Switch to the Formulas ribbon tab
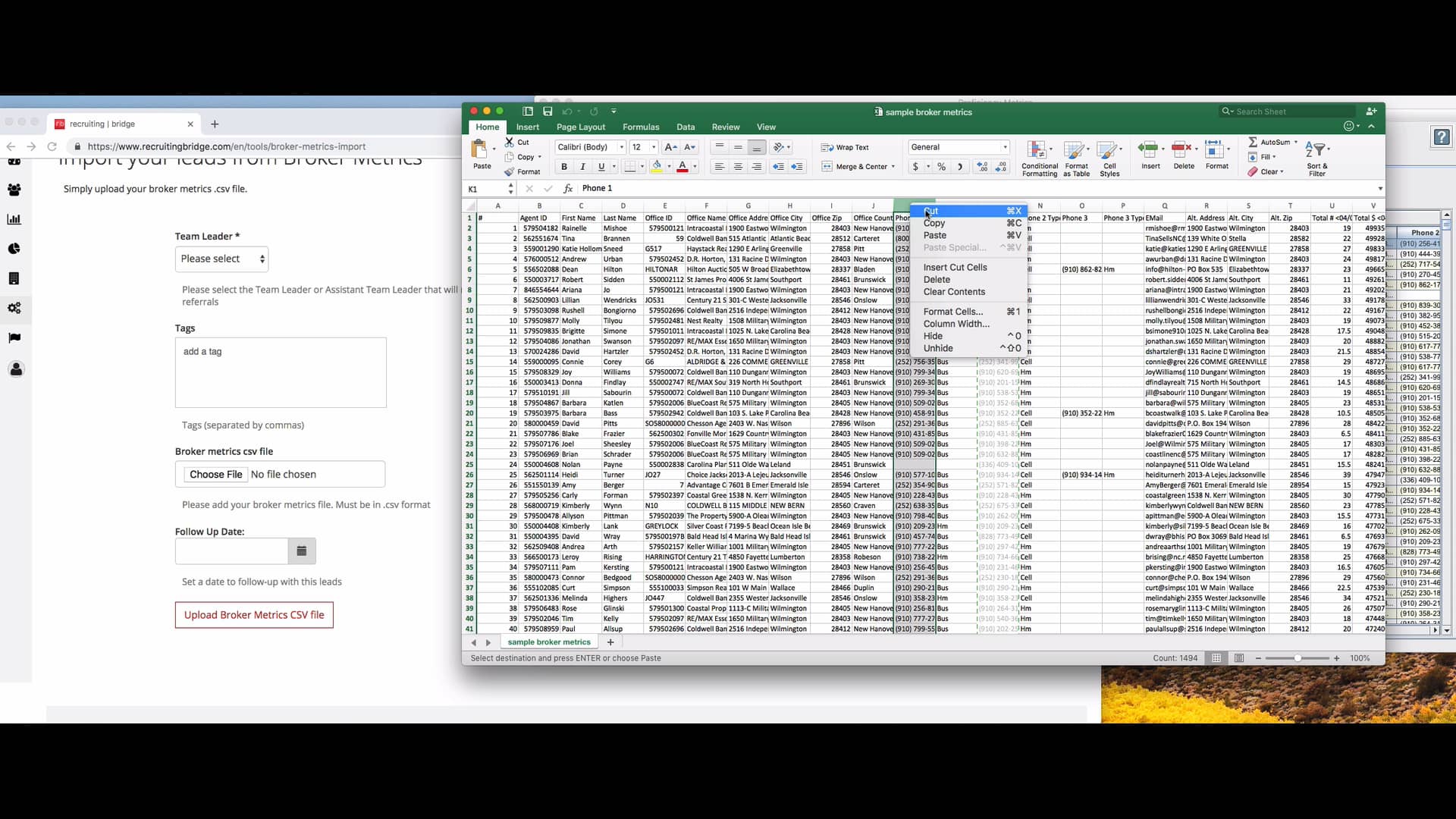 coord(641,127)
